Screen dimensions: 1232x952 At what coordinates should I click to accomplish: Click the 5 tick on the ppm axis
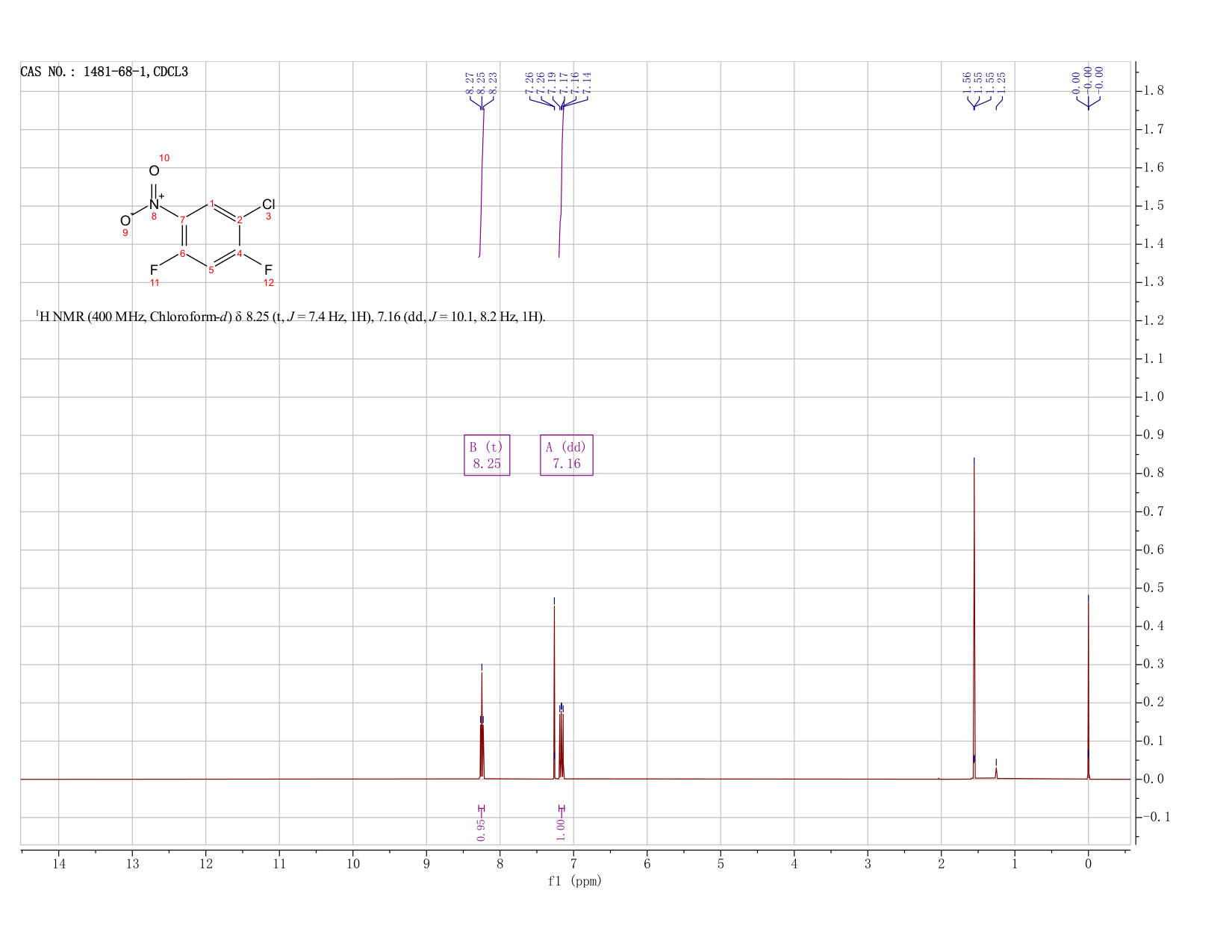721,864
